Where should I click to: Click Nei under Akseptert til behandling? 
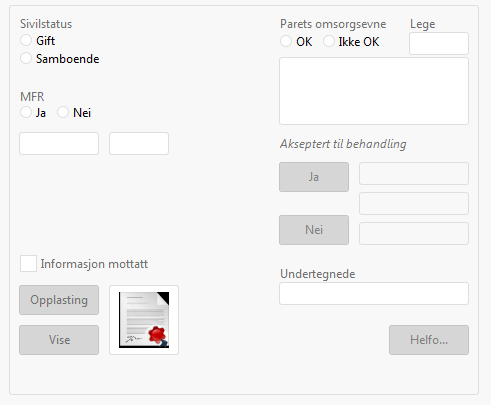click(314, 230)
